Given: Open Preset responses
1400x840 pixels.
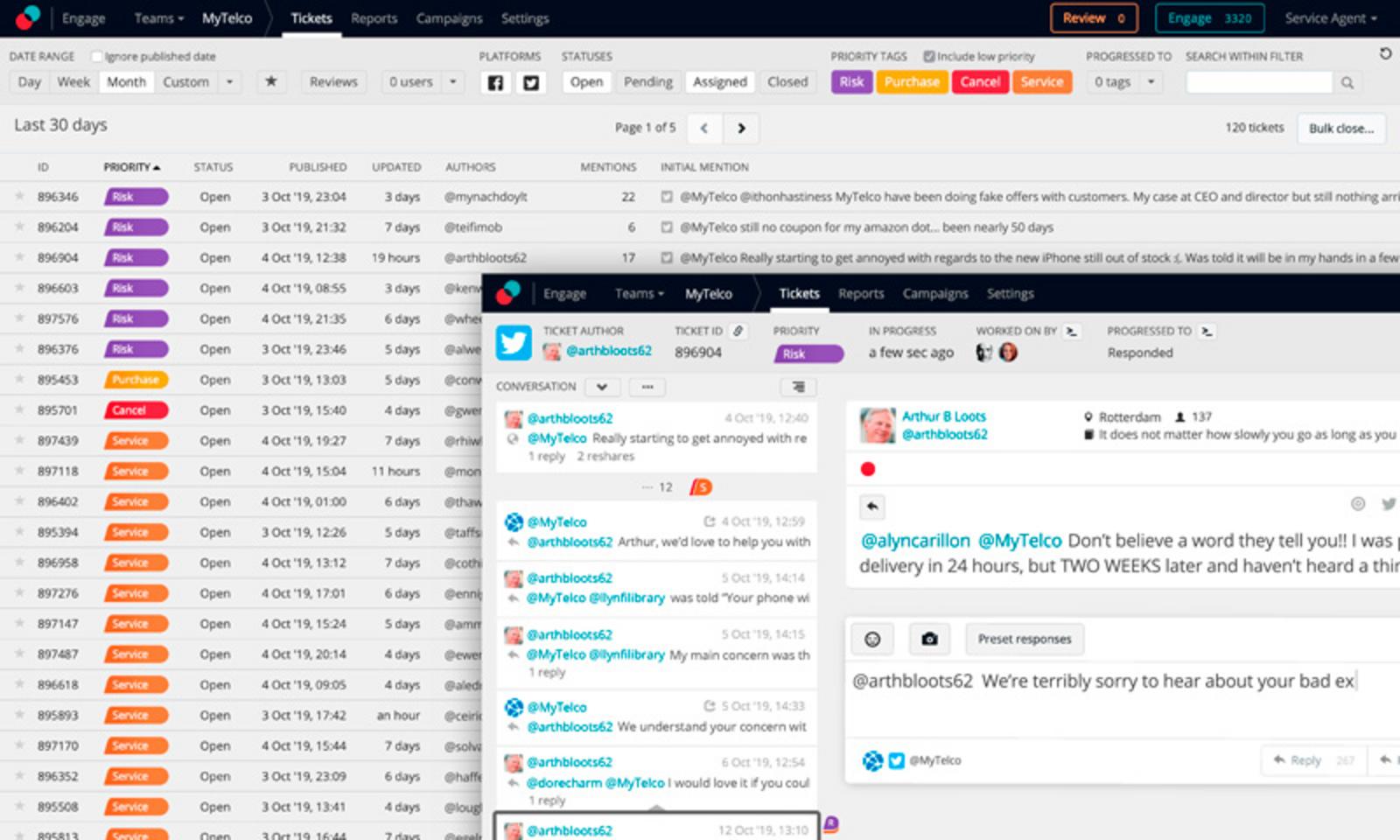Looking at the screenshot, I should pyautogui.click(x=1025, y=639).
